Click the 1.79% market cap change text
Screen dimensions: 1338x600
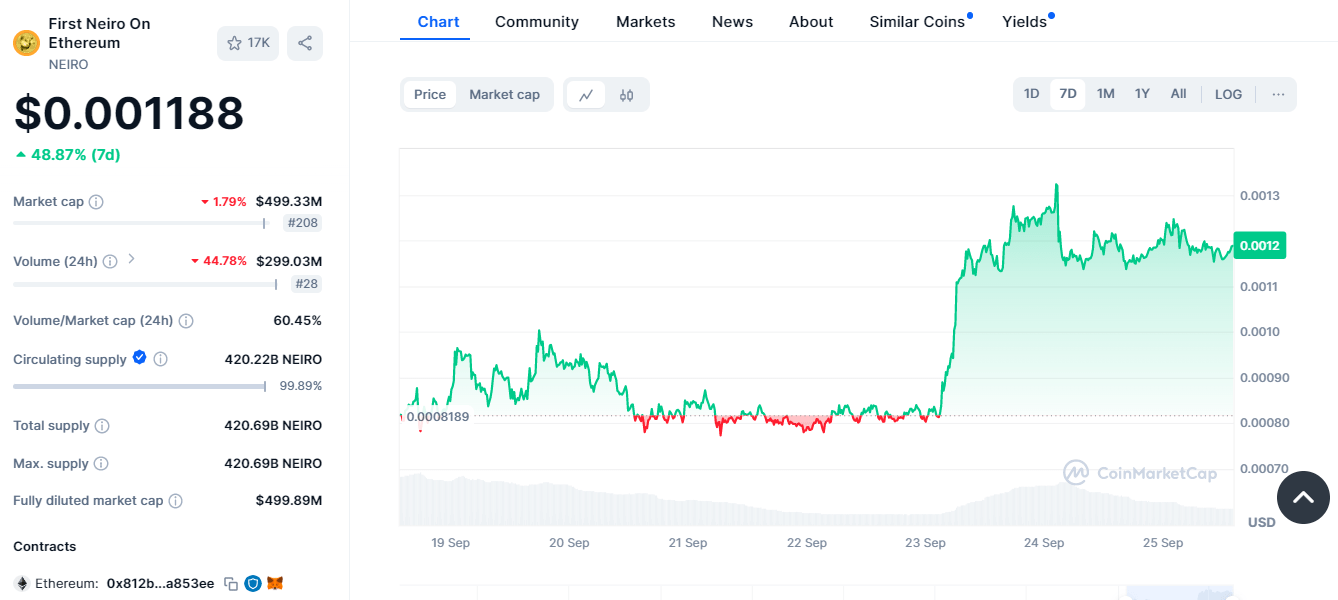(x=224, y=201)
